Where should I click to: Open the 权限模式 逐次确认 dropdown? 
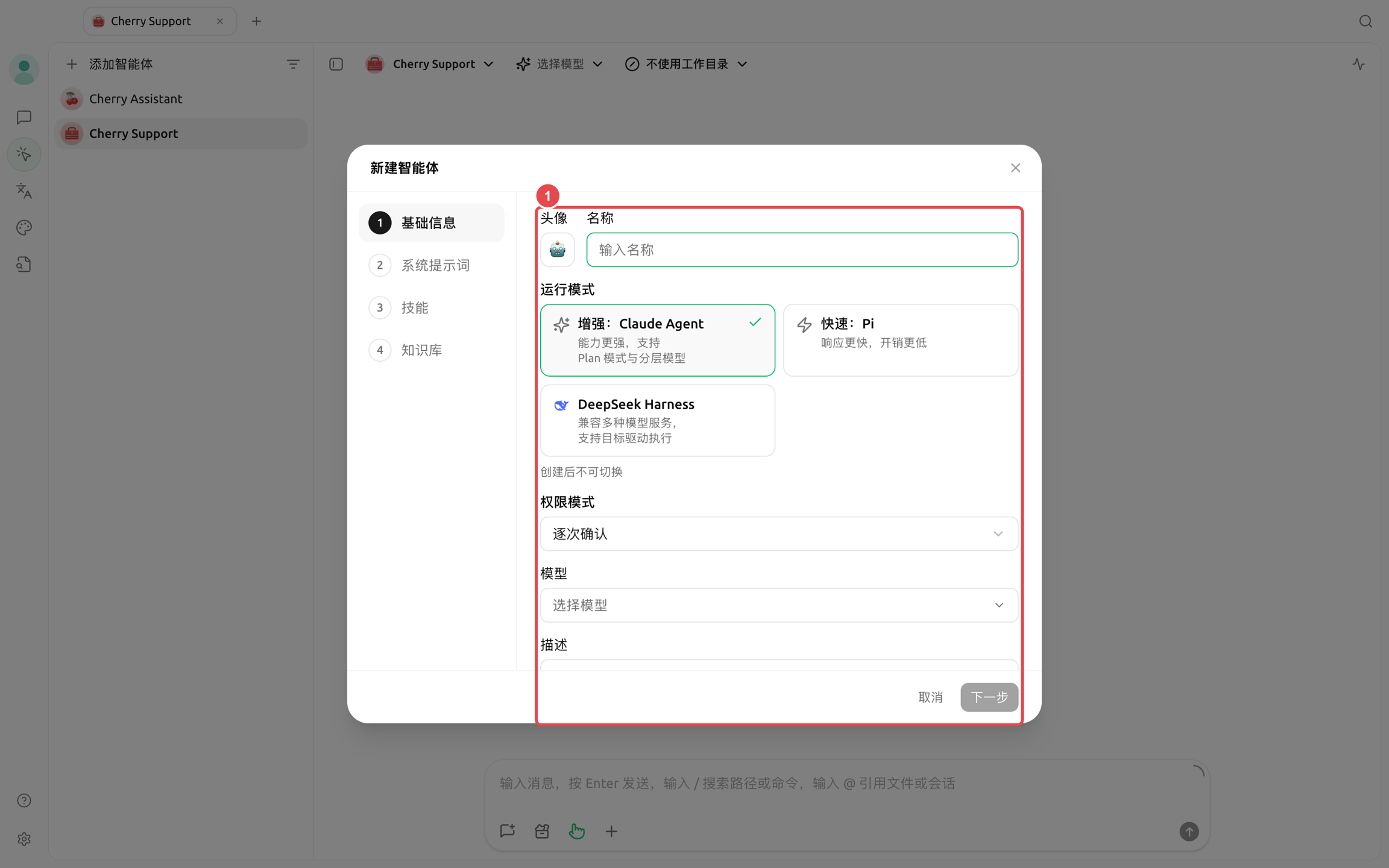tap(779, 534)
